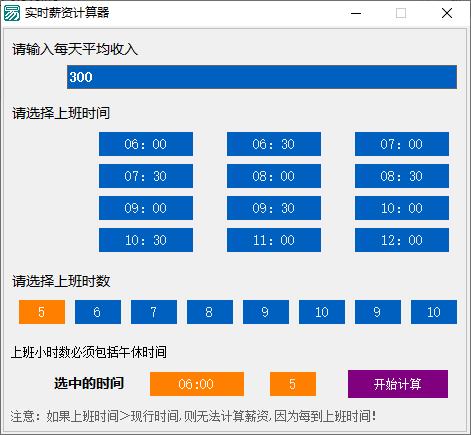Pick the 07:00 start time option
This screenshot has width=471, height=435.
pyautogui.click(x=402, y=144)
